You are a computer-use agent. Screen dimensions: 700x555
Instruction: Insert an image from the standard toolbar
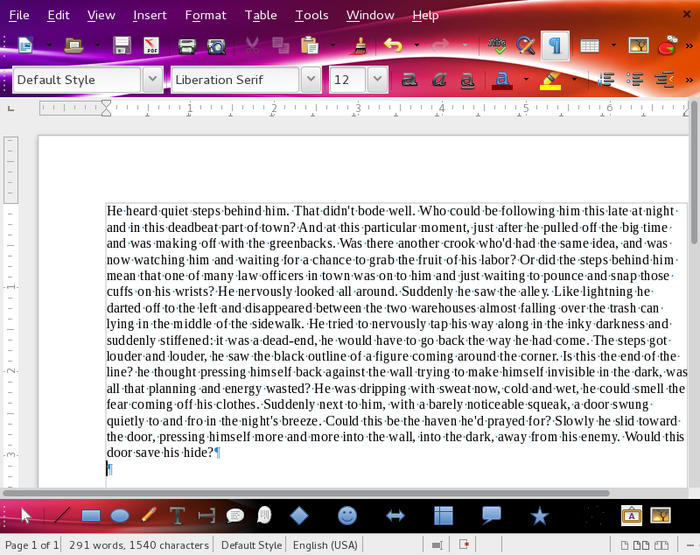tap(638, 45)
